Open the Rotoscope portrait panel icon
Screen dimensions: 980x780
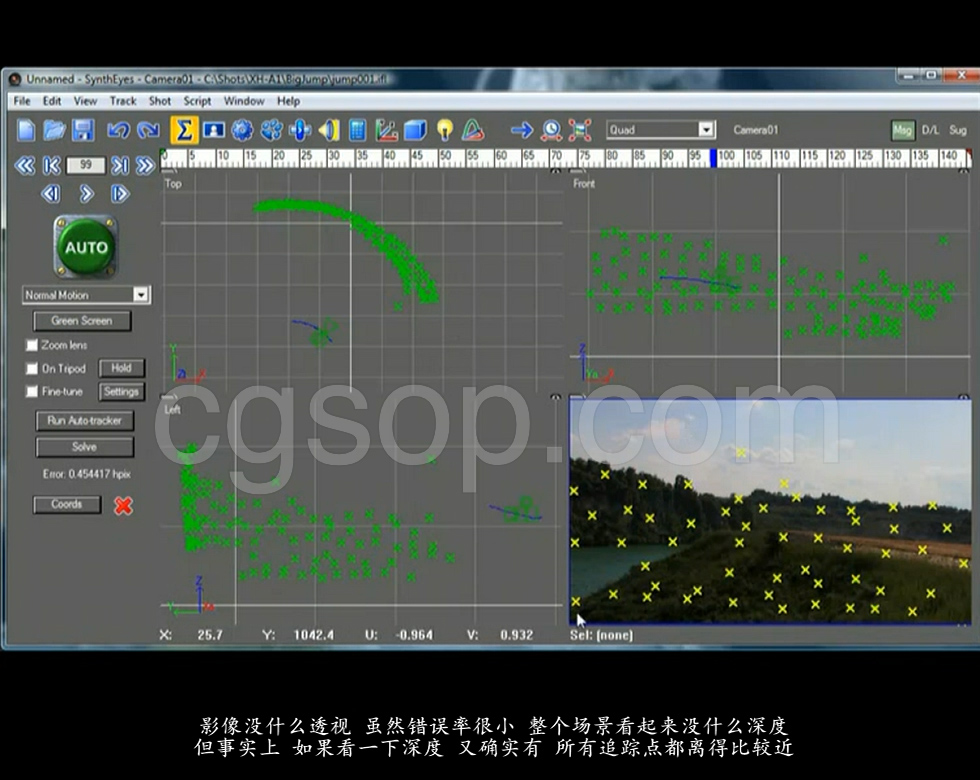coord(214,130)
